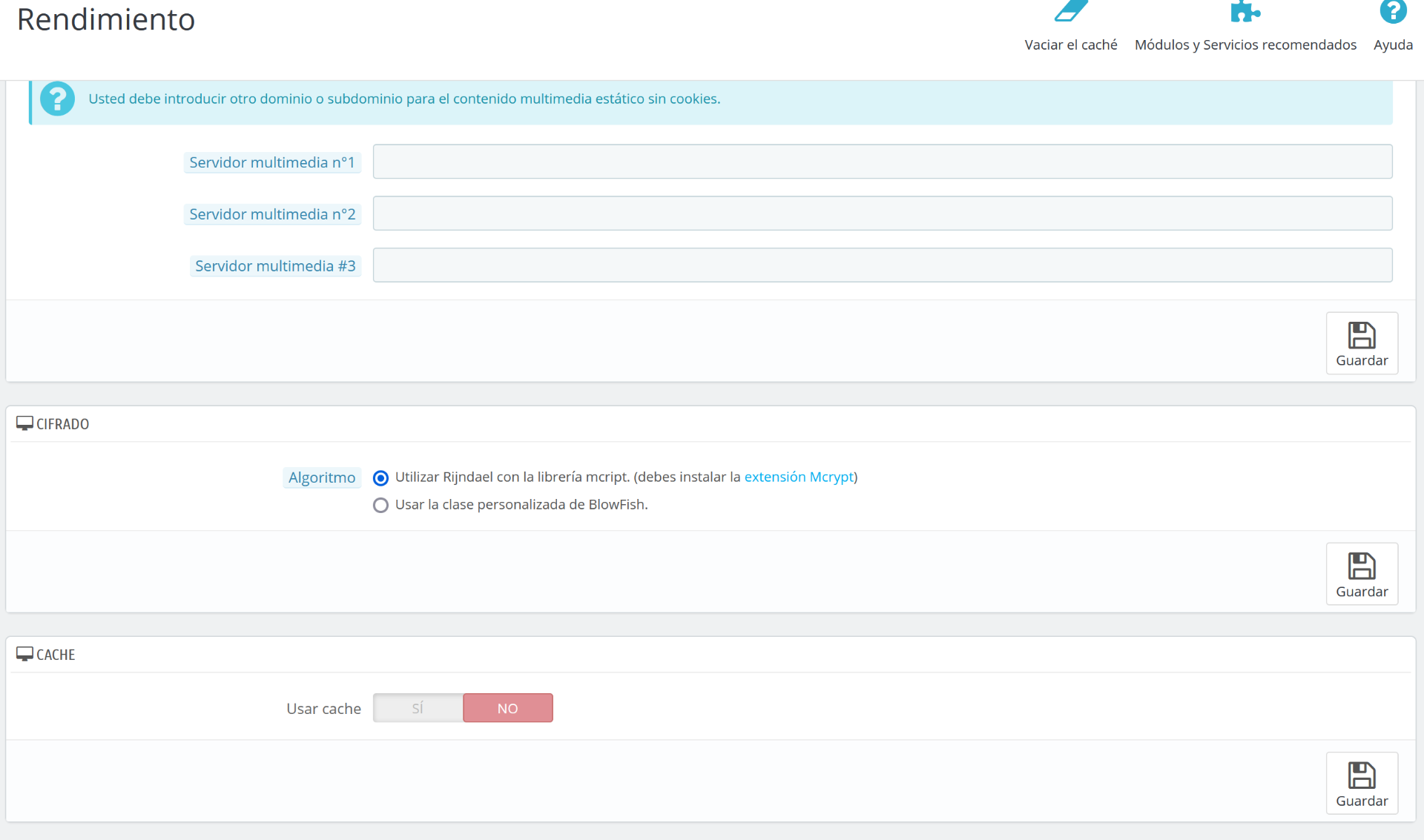
Task: Click the Vaciar el caché eraser icon
Action: tap(1070, 12)
